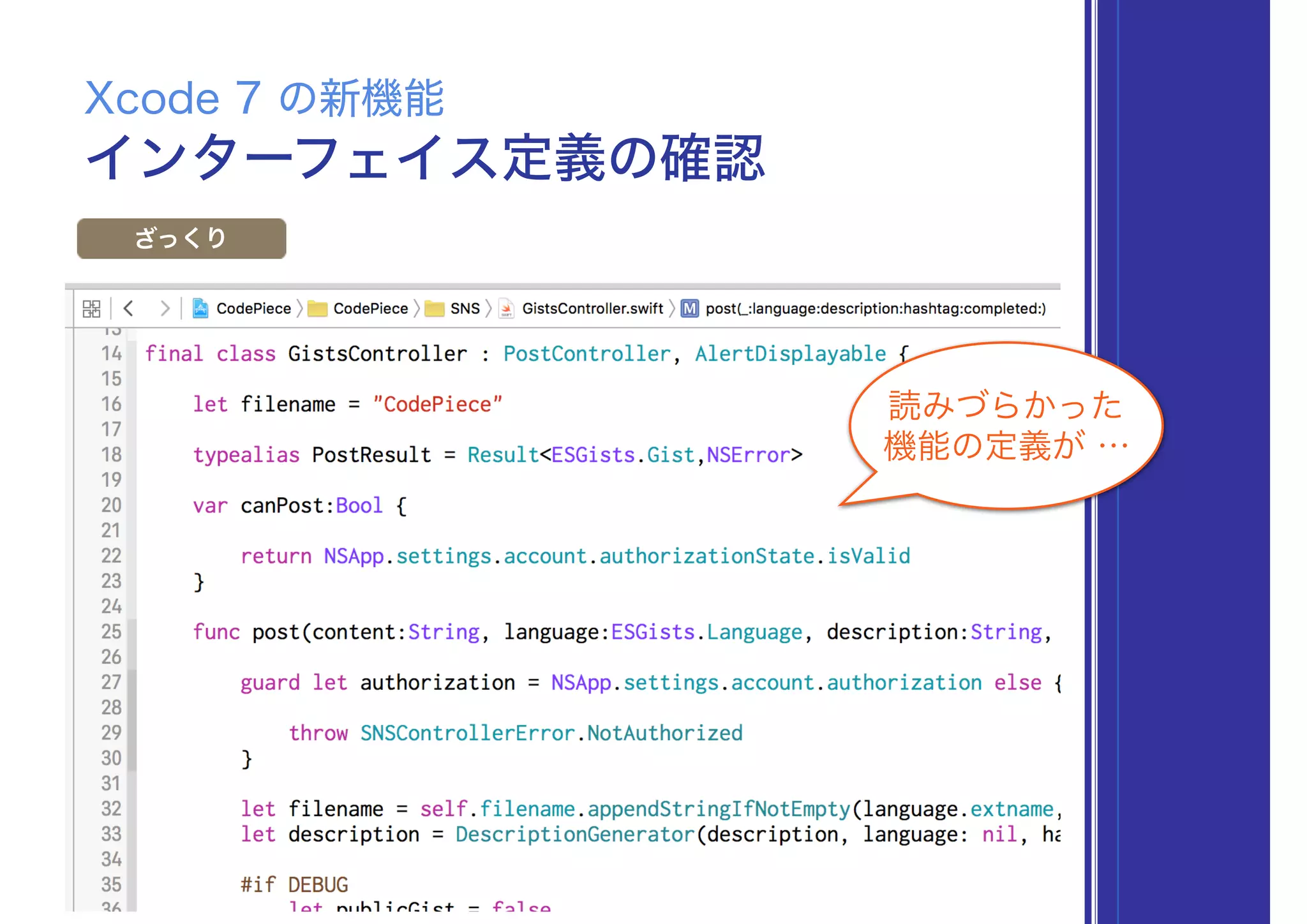The image size is (1307, 924).
Task: Click the return keyword on line 22
Action: point(276,556)
